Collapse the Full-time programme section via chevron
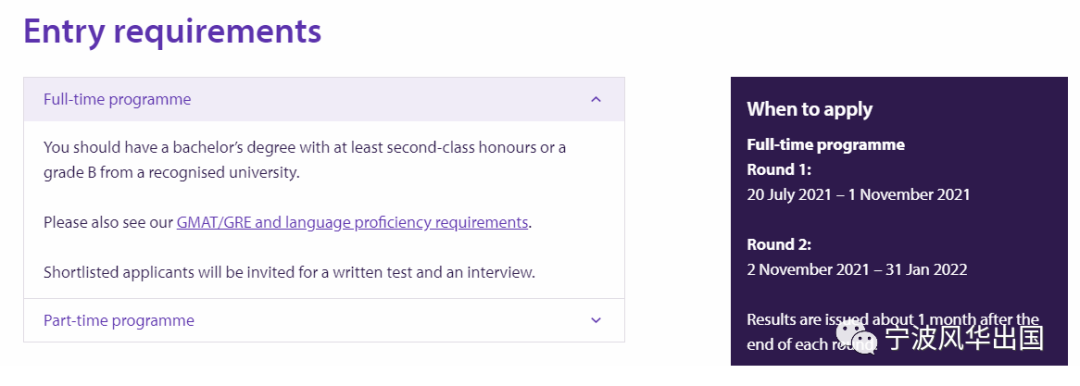Image resolution: width=1080 pixels, height=386 pixels. pos(596,99)
